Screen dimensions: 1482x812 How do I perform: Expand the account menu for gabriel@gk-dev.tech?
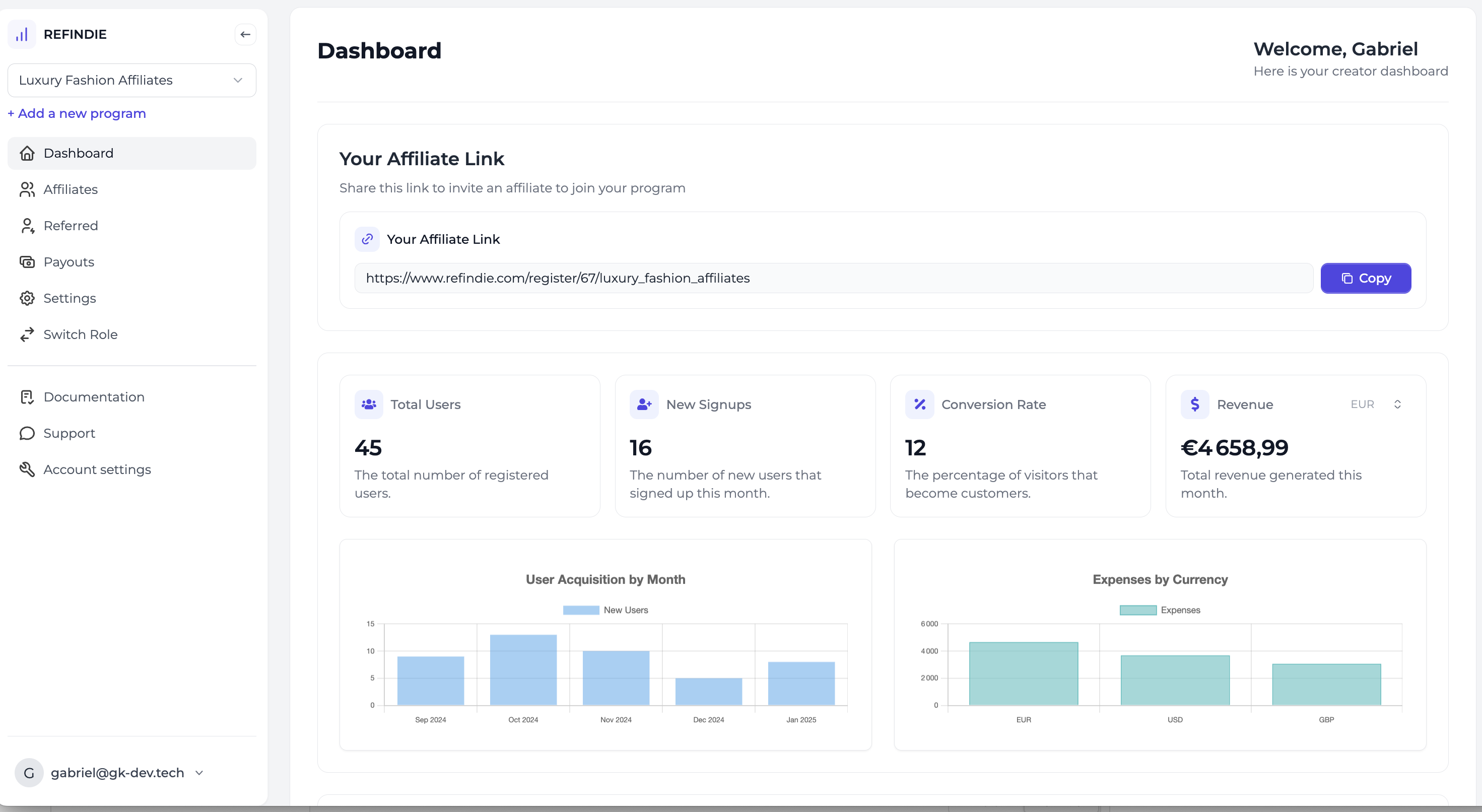[199, 773]
